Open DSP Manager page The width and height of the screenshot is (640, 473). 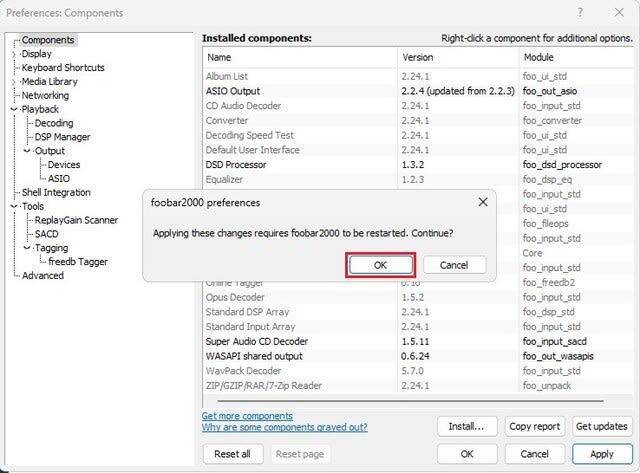point(62,137)
